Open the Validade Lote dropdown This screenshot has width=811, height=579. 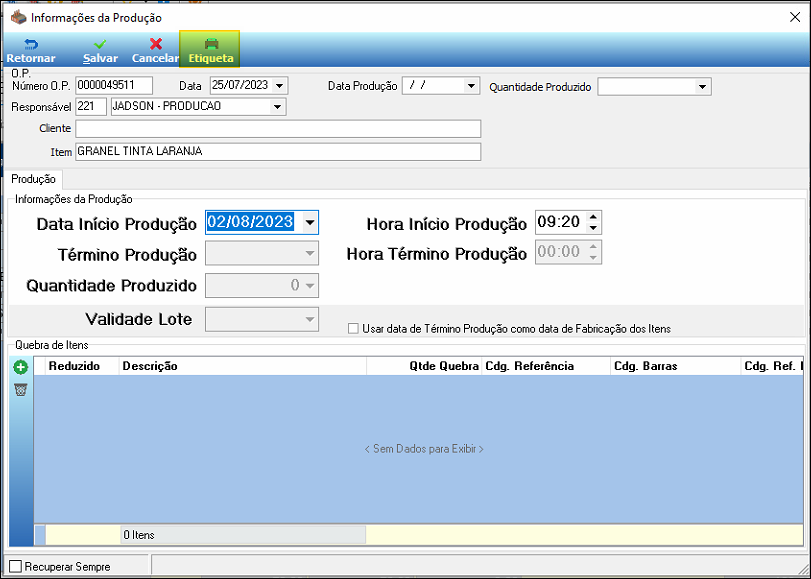tap(310, 319)
